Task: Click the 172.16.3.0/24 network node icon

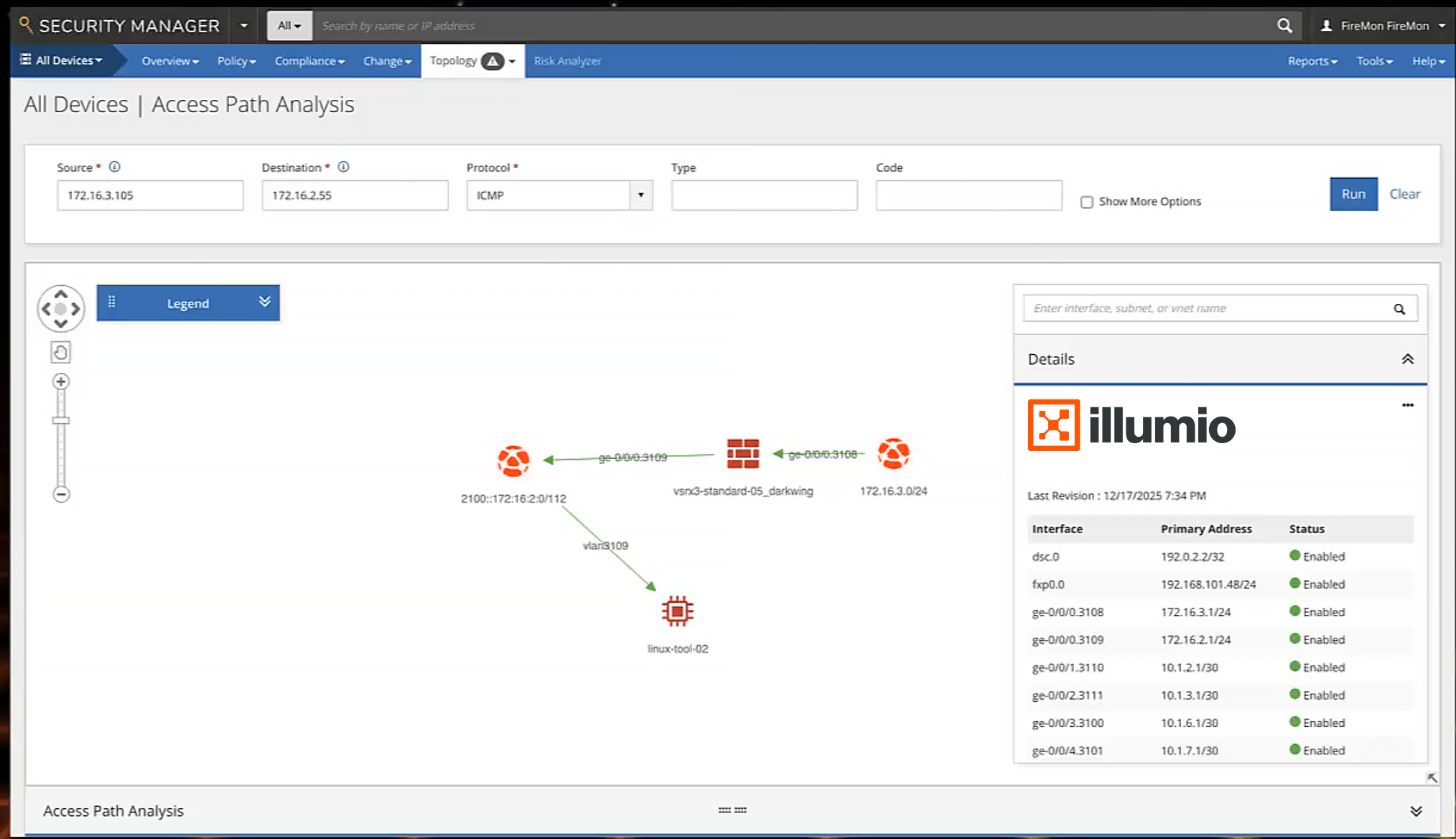Action: point(893,454)
